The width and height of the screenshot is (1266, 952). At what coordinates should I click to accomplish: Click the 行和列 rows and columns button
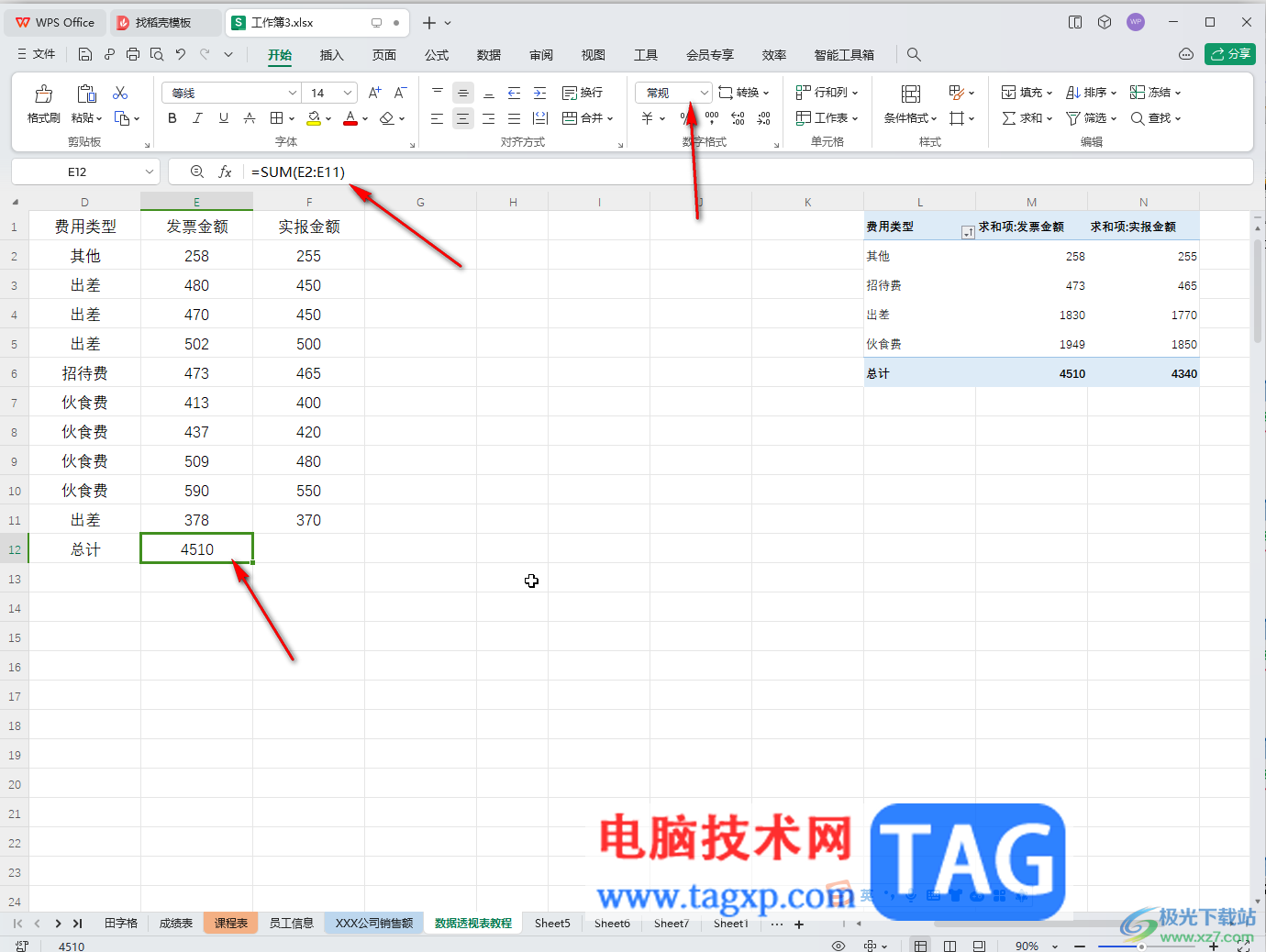(x=827, y=93)
